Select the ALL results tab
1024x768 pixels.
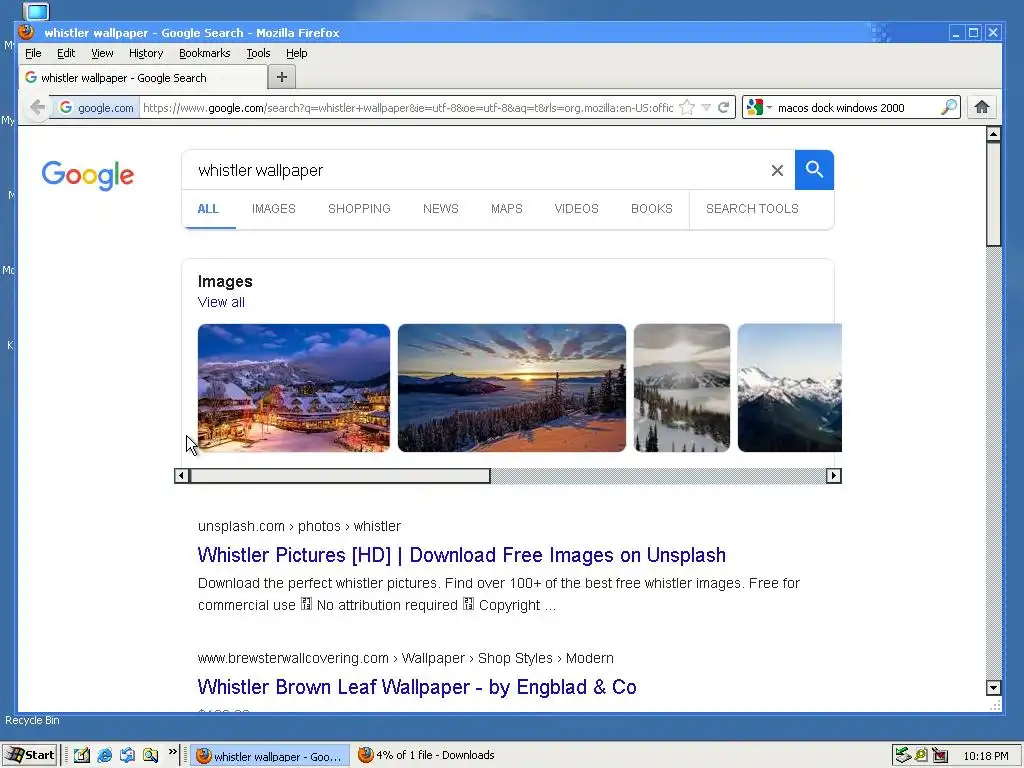(208, 209)
